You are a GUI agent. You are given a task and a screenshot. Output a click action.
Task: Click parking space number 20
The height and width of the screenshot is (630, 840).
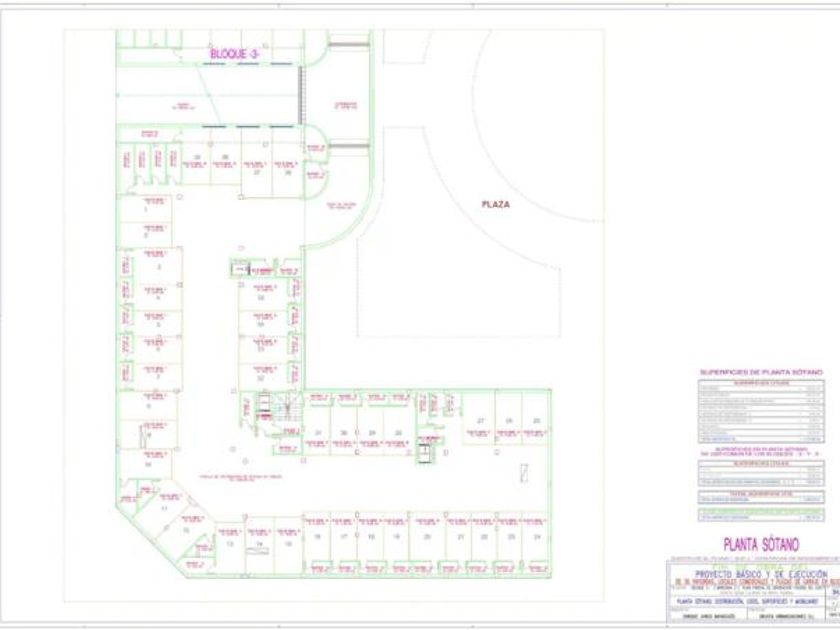click(427, 536)
